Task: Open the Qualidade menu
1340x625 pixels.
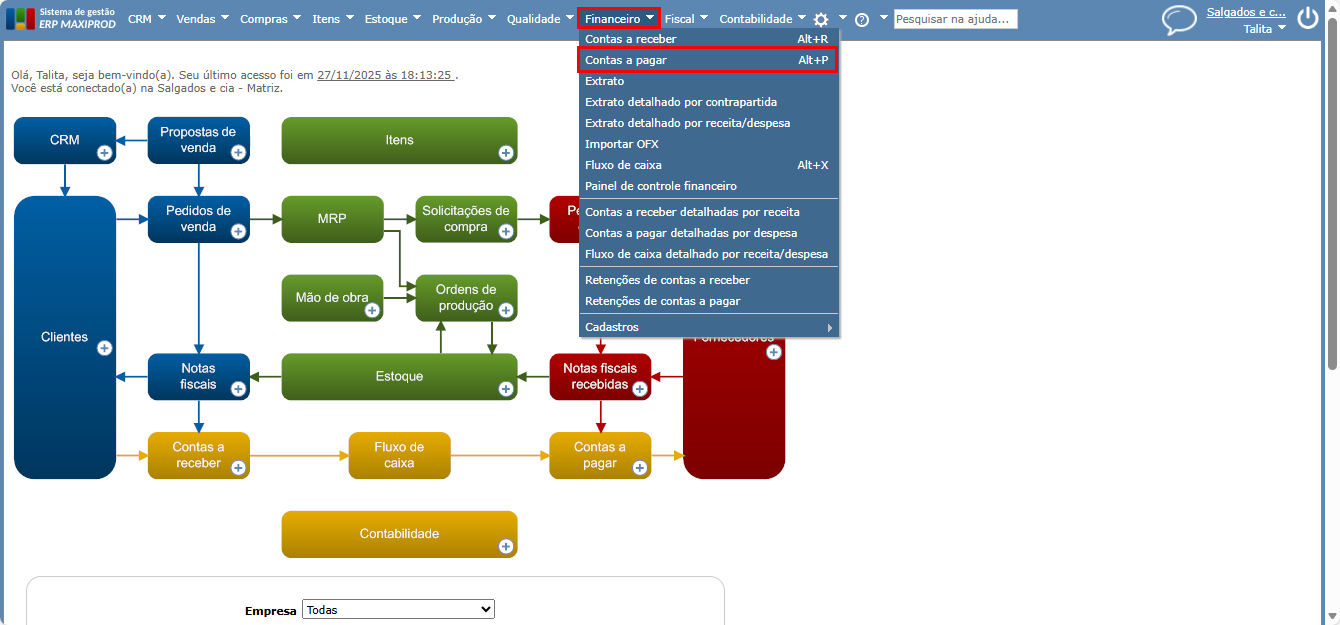Action: click(x=540, y=18)
